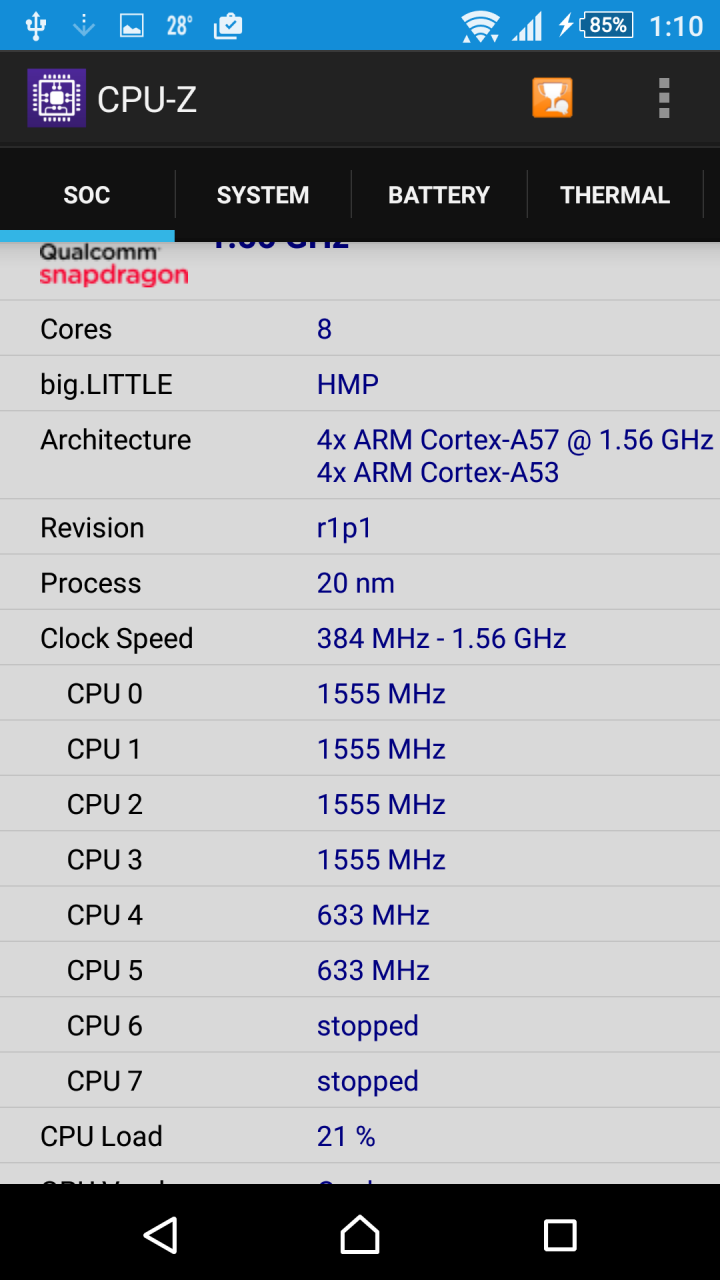Tap the Android home navigation button
This screenshot has height=1280, width=720.
(360, 1235)
